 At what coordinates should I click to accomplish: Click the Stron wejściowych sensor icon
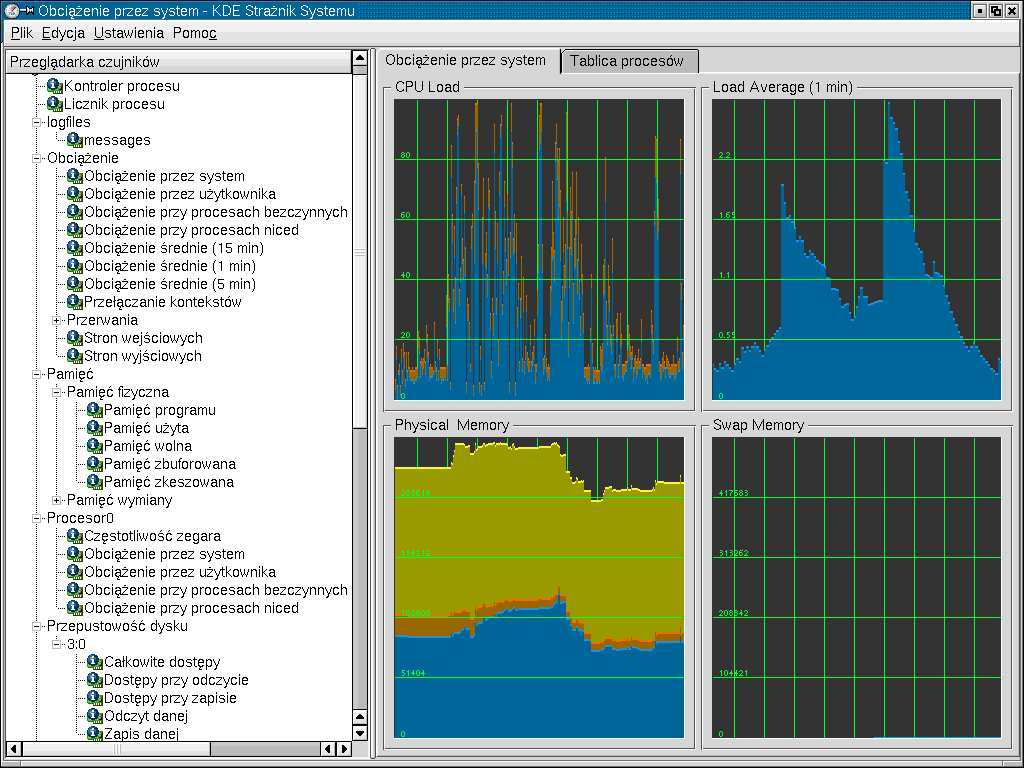coord(74,338)
